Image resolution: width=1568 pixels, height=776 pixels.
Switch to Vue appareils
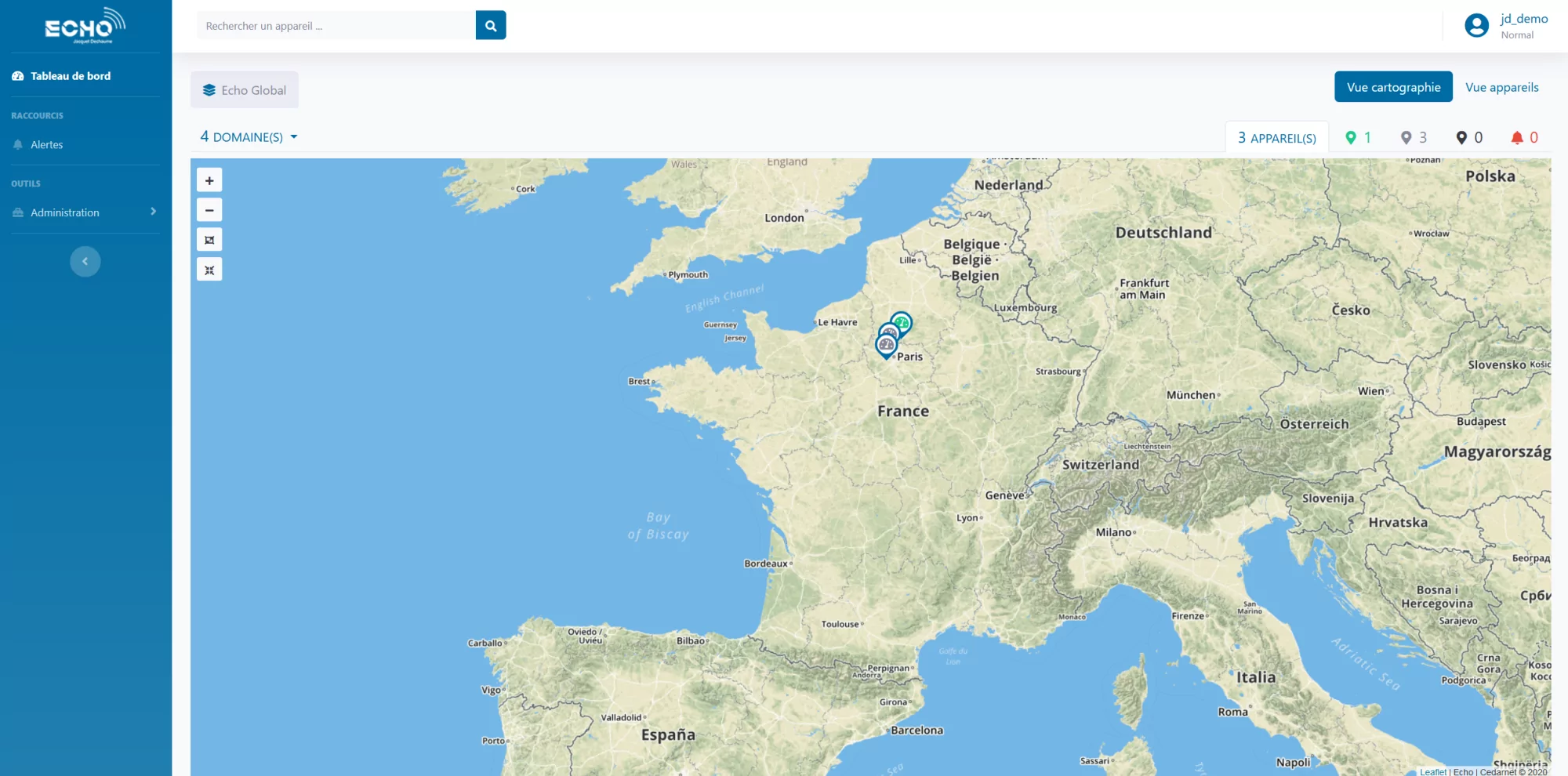[1501, 87]
